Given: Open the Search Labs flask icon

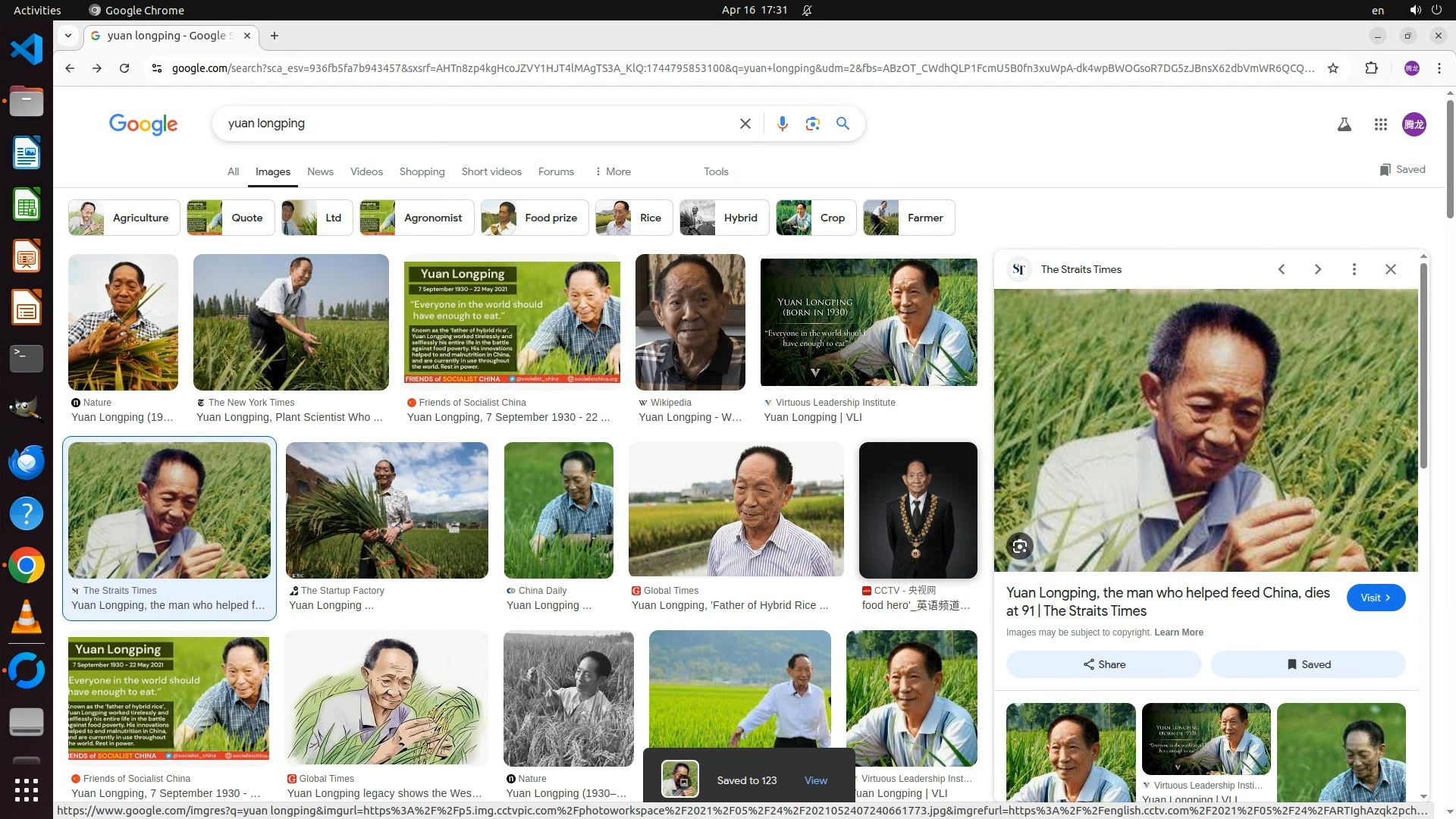Looking at the screenshot, I should (x=1344, y=124).
